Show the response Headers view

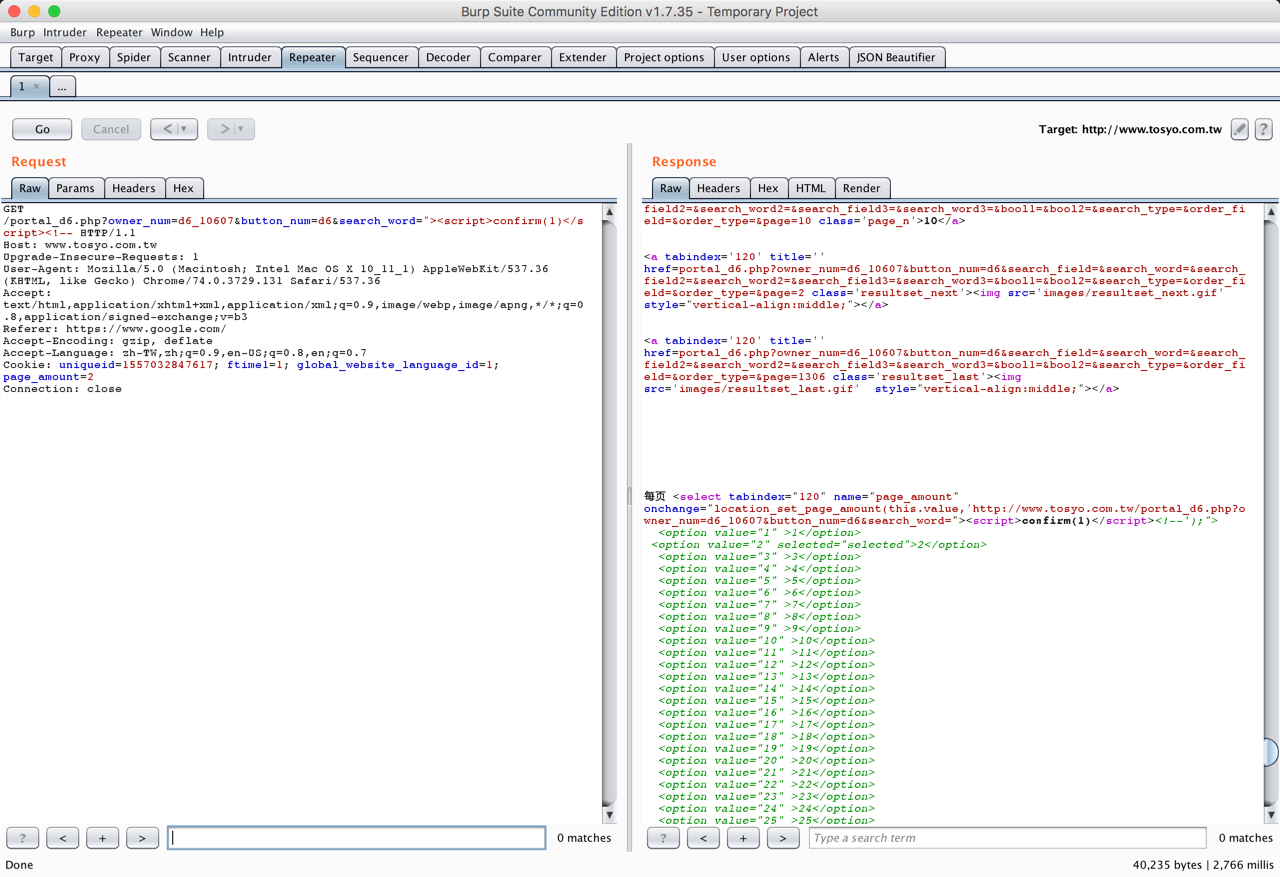pos(718,188)
